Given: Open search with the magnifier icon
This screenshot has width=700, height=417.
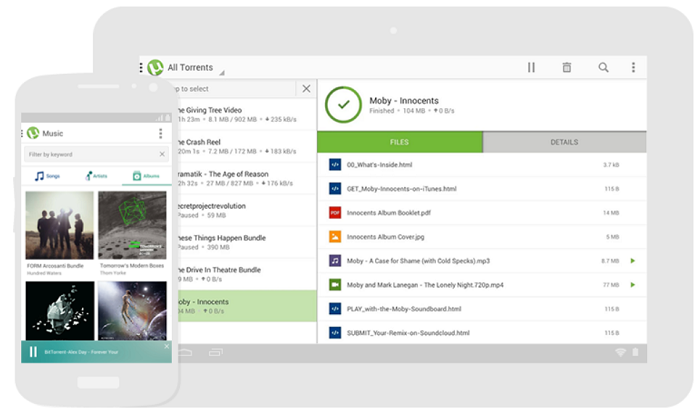Looking at the screenshot, I should 603,67.
